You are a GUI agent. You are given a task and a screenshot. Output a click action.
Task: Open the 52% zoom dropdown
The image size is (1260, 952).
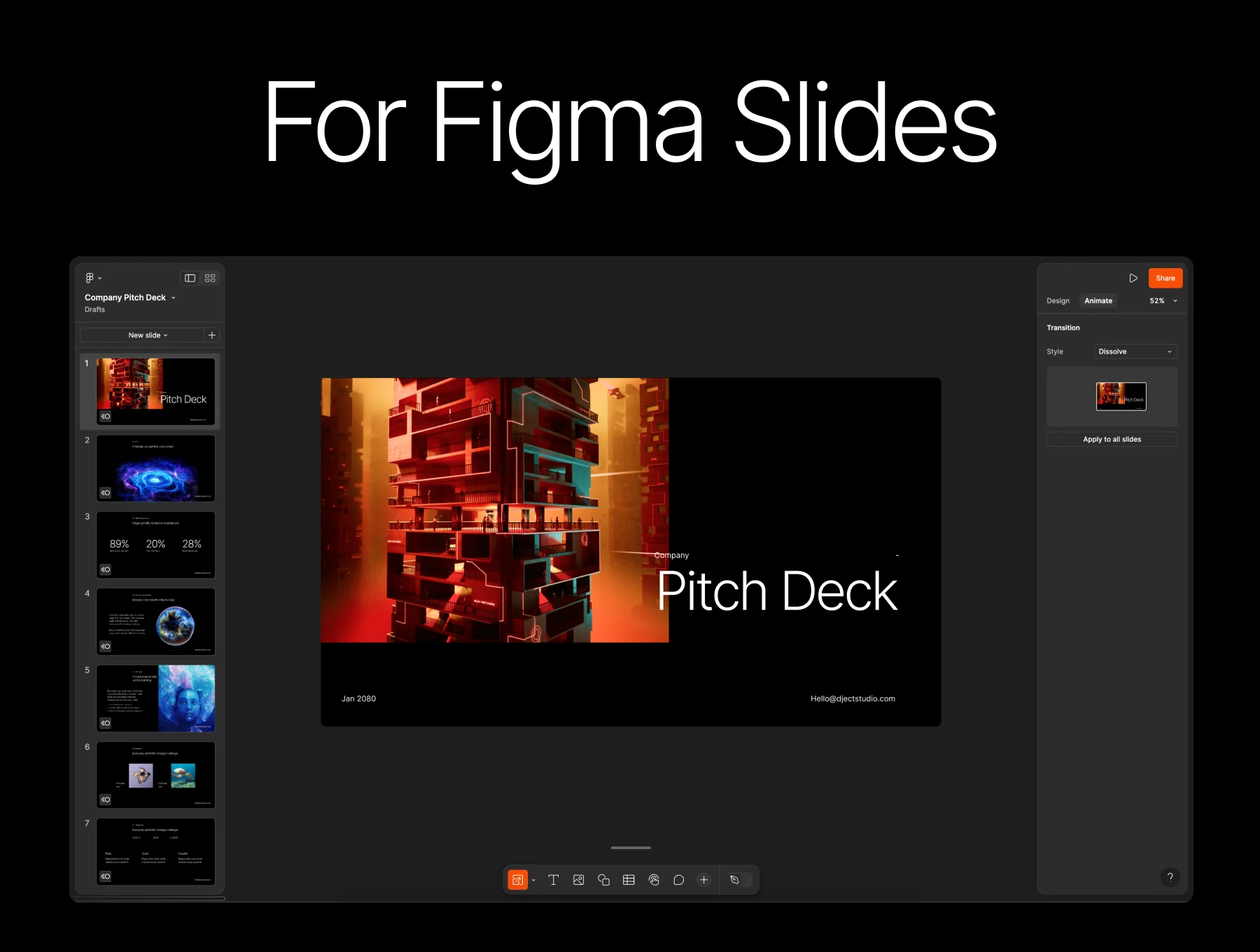click(1163, 301)
